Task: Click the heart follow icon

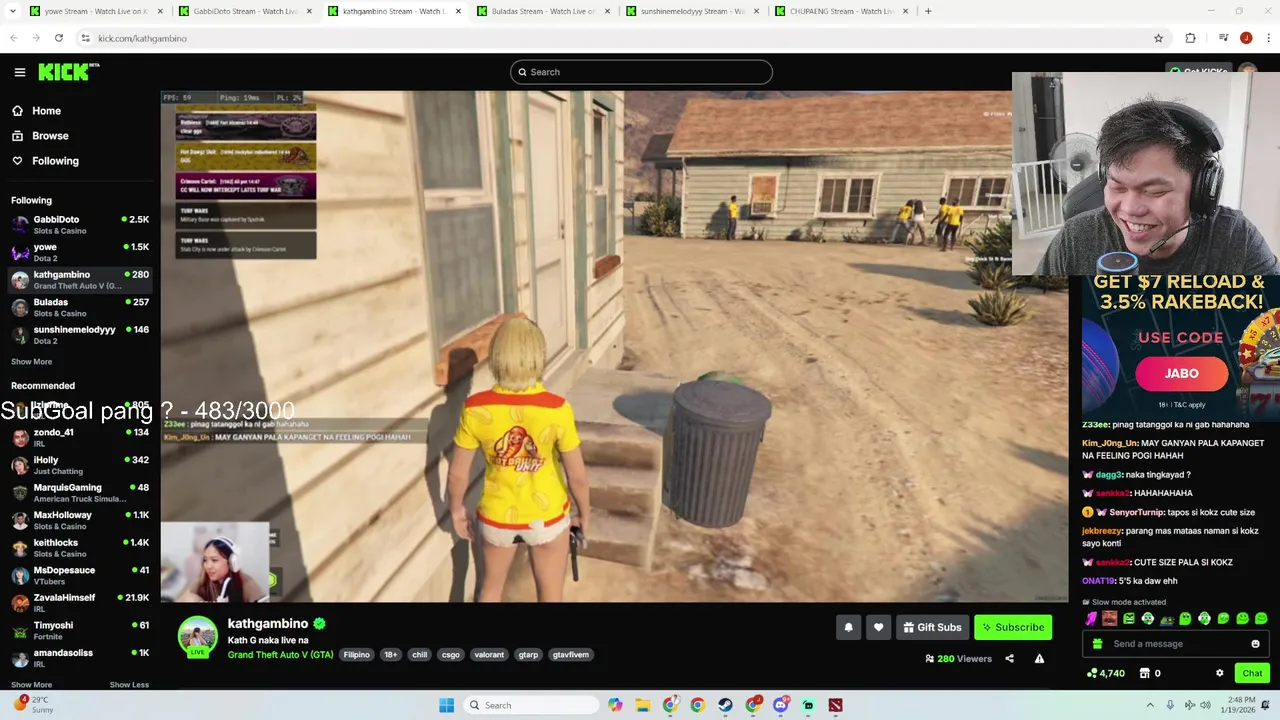Action: (x=878, y=627)
